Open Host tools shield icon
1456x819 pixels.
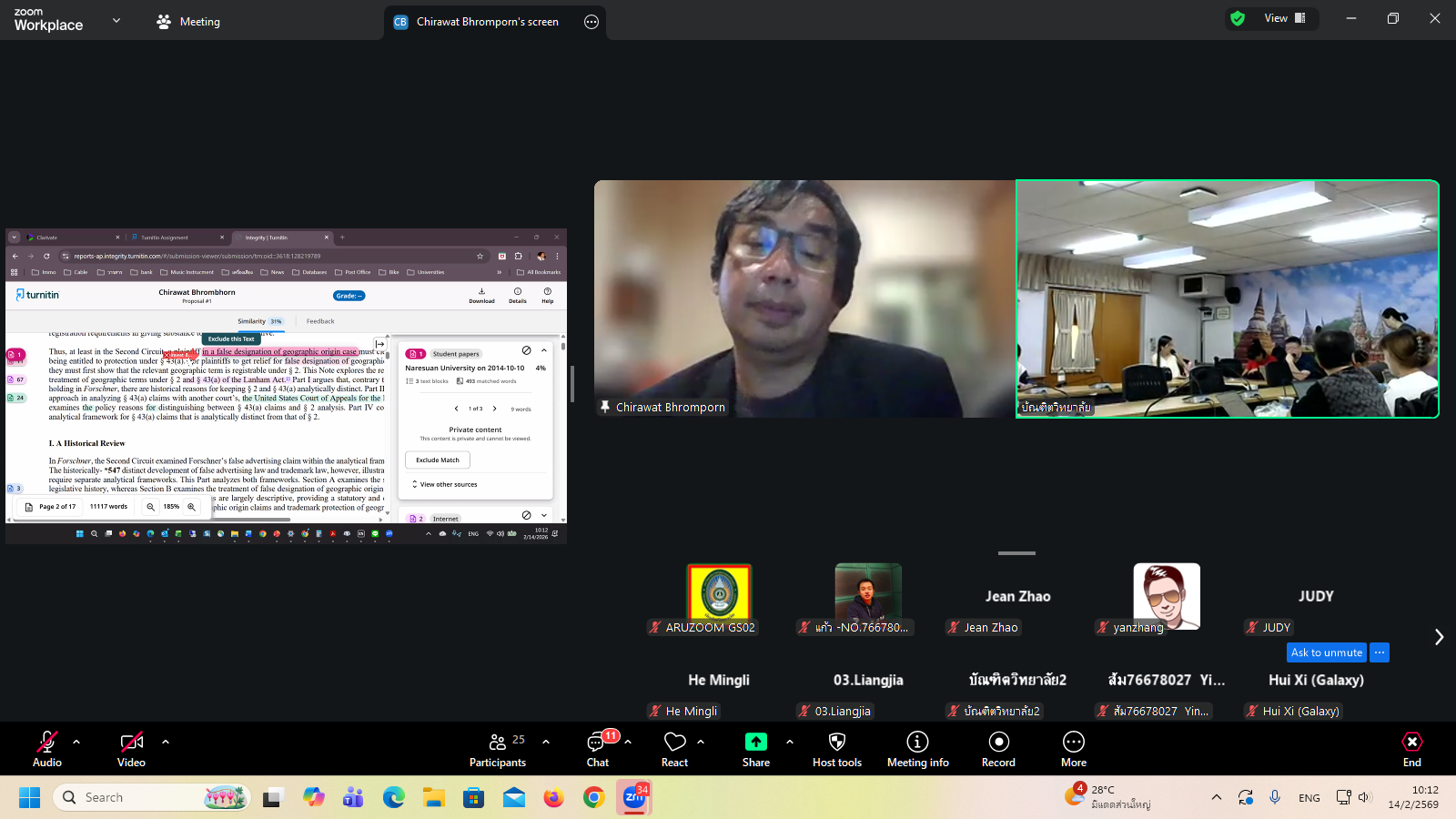point(836,743)
